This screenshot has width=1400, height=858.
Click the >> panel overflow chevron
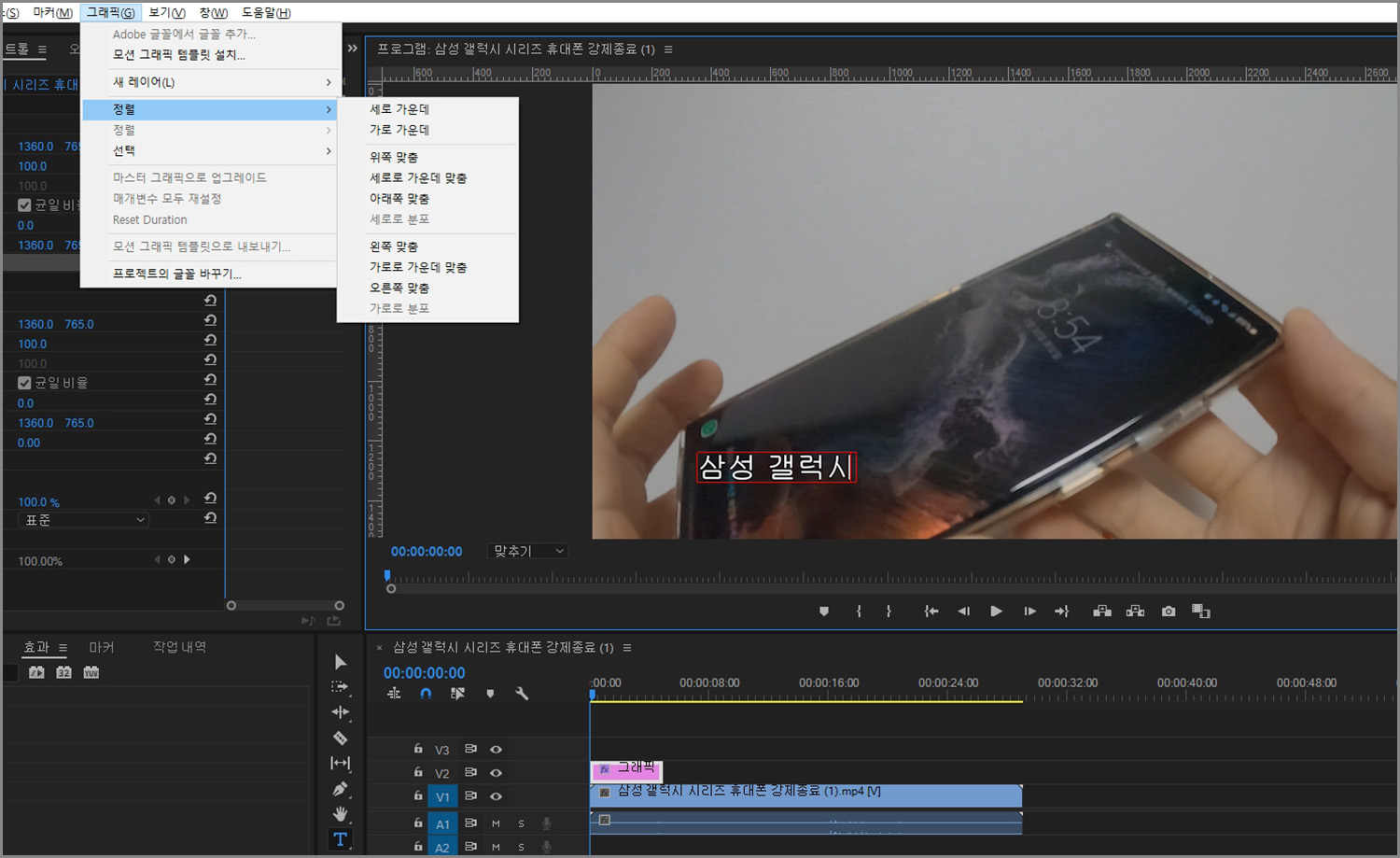[x=352, y=49]
